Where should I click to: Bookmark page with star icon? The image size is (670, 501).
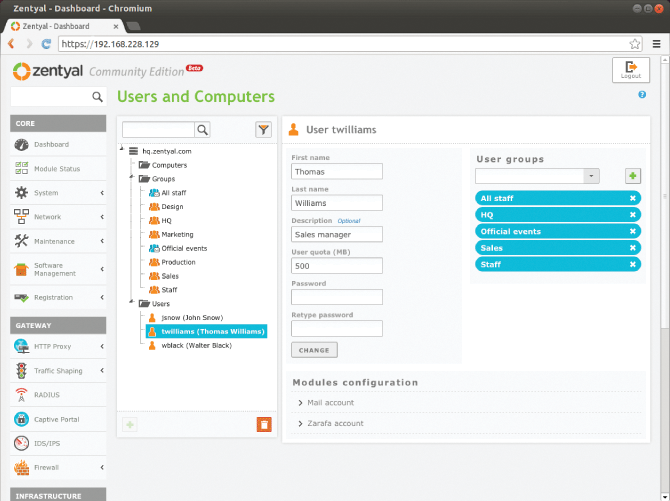click(634, 44)
